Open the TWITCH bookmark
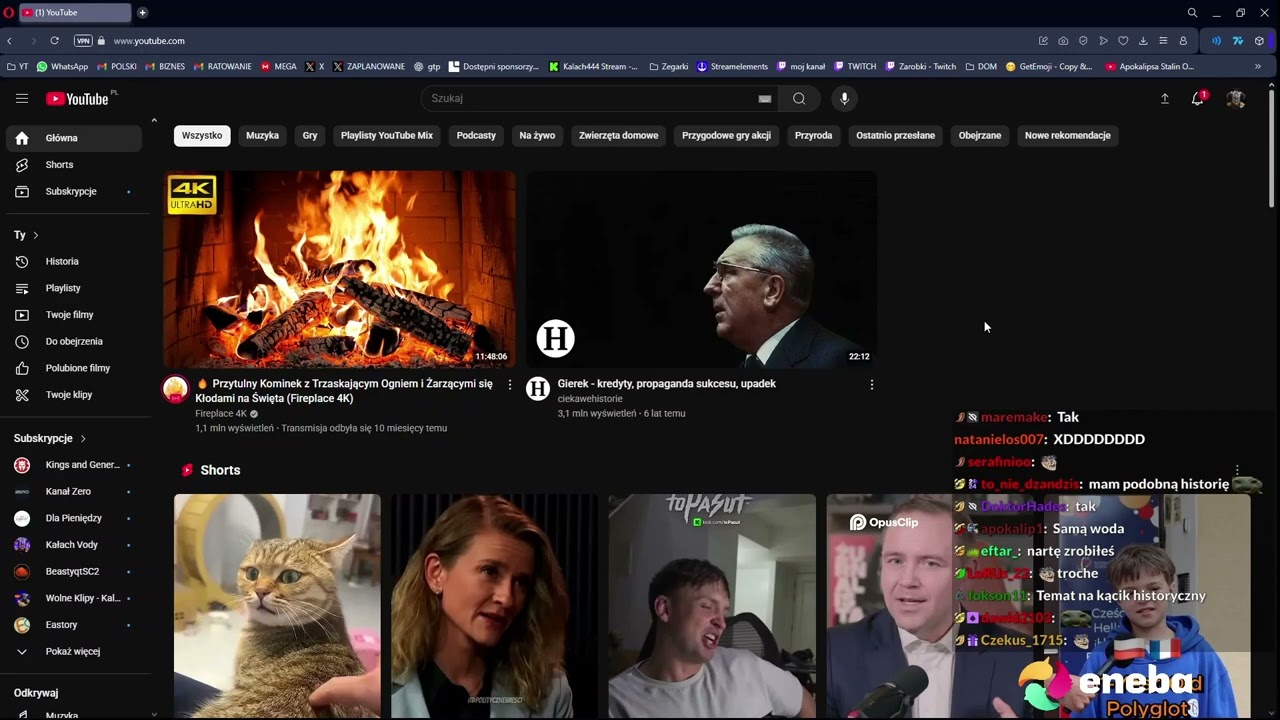Screen dimensions: 1280x720 point(854,67)
